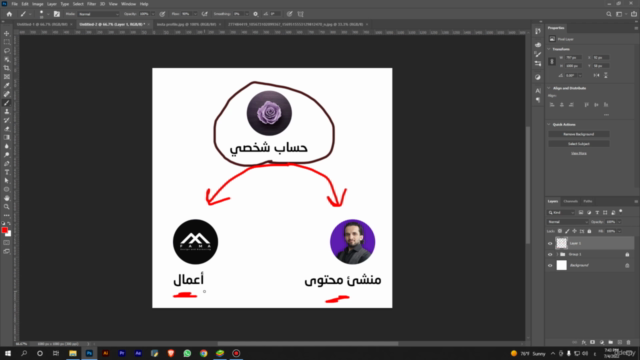The image size is (640, 360).
Task: Click the Home icon in options bar
Action: 9,14
